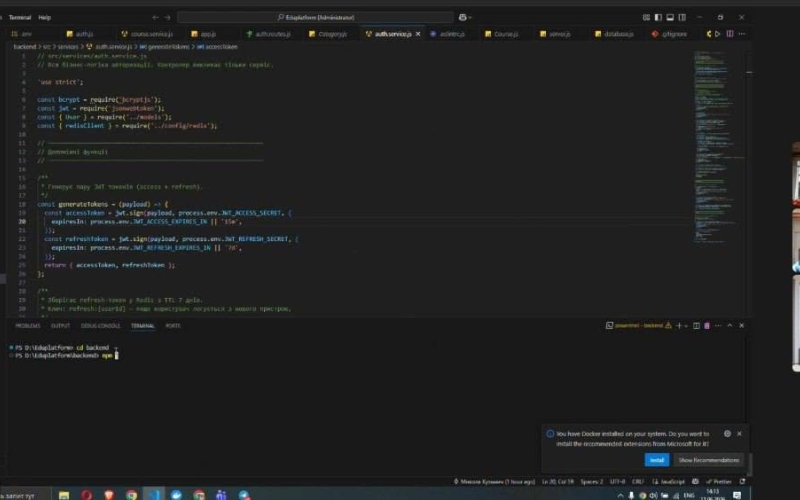Switch to the app.js editor tab
Image resolution: width=800 pixels, height=500 pixels.
(204, 34)
